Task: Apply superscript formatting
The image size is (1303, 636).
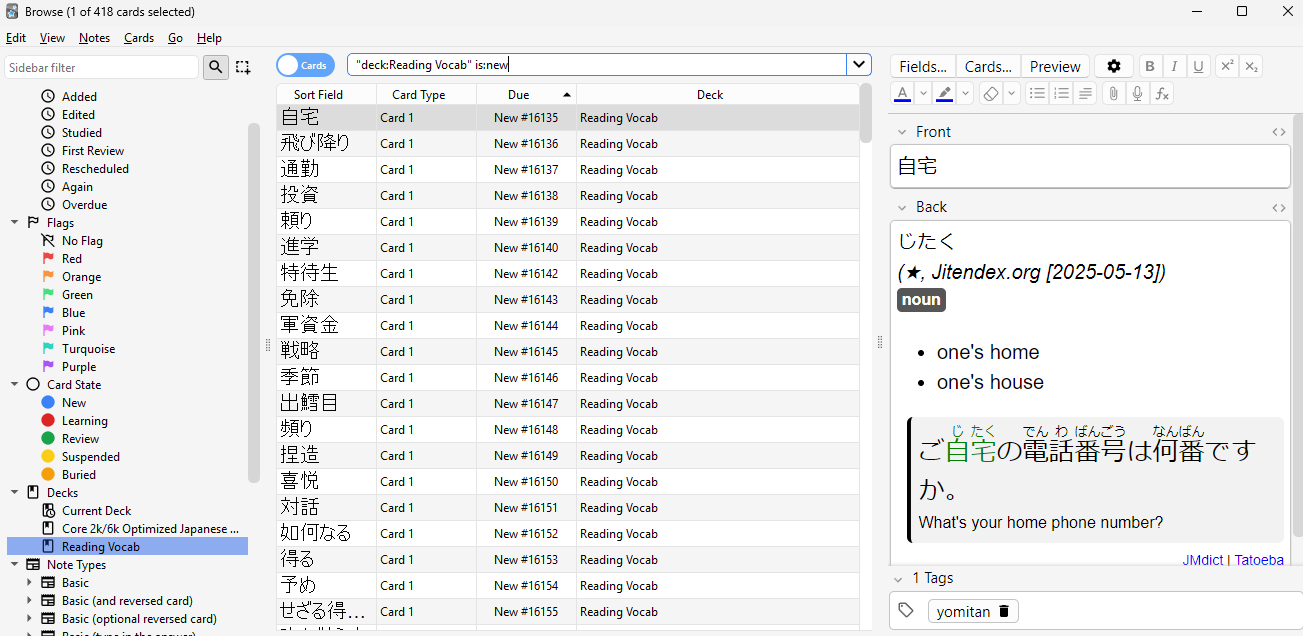Action: (x=1227, y=66)
